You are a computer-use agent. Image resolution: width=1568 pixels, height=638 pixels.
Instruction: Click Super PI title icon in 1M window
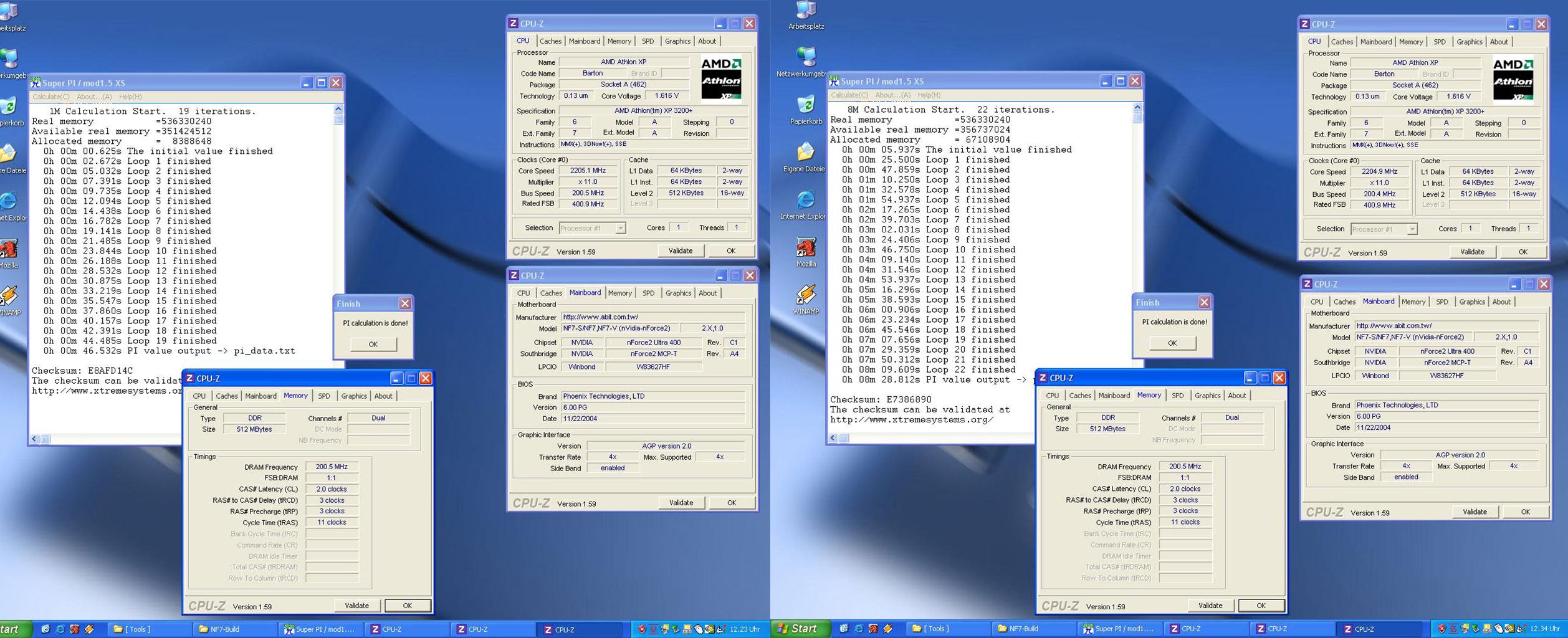(x=36, y=82)
